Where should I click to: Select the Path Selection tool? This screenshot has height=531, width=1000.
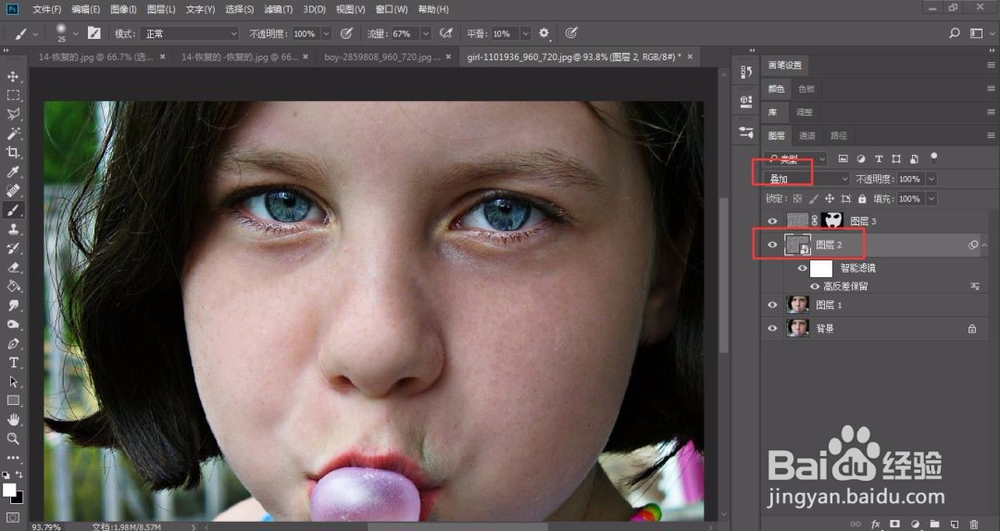(13, 382)
